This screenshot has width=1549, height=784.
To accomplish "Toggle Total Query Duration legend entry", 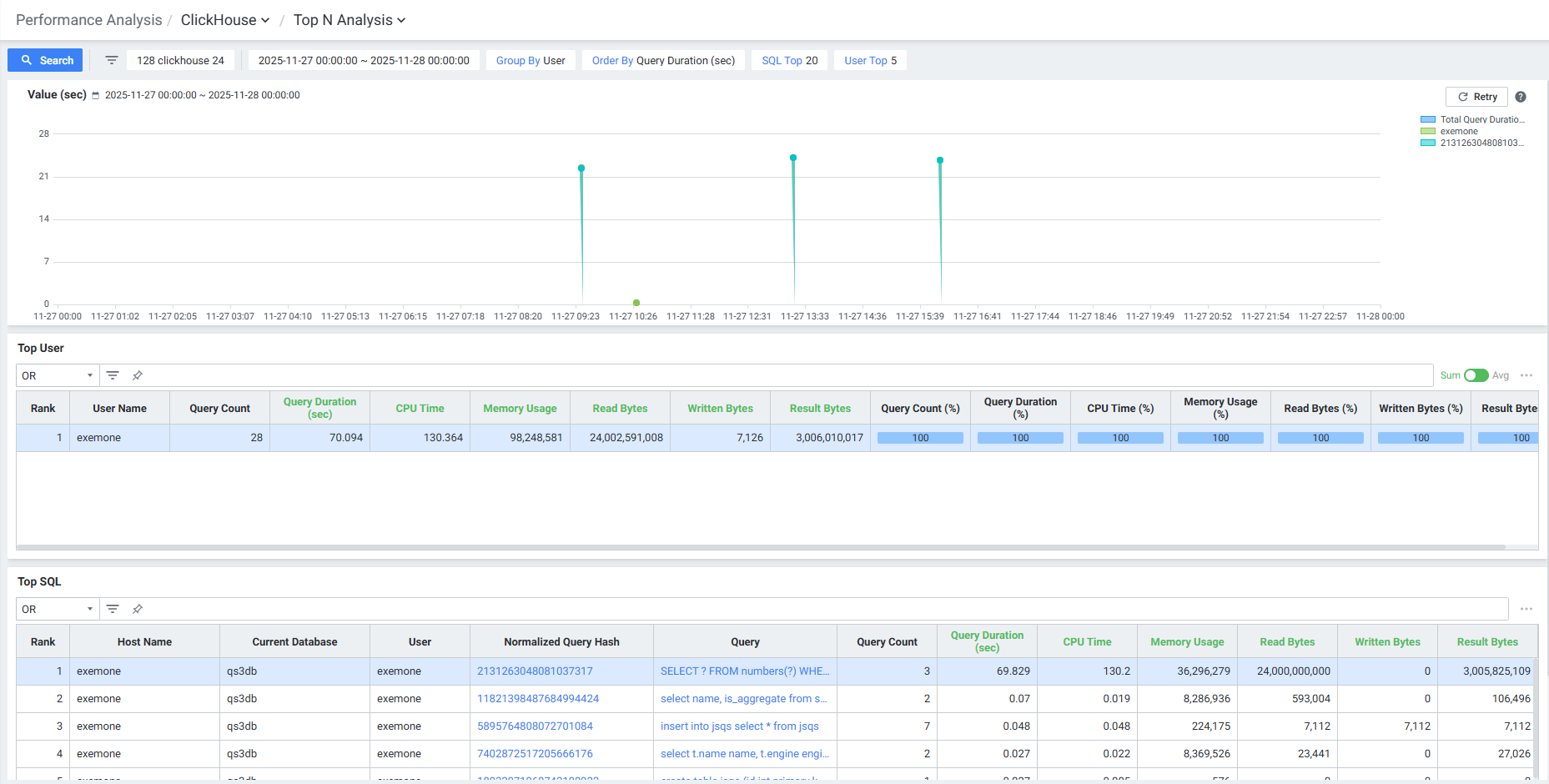I will (x=1481, y=119).
